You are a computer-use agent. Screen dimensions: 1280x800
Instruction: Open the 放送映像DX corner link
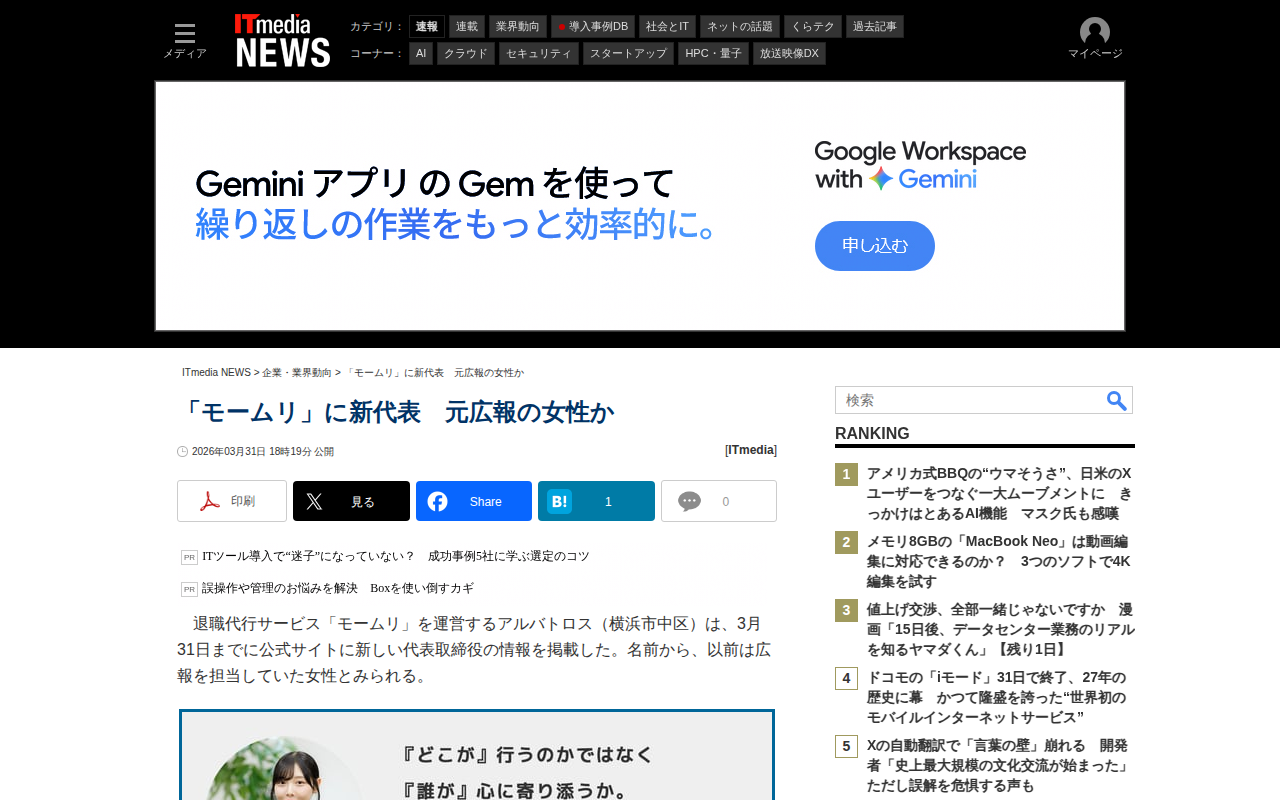789,54
